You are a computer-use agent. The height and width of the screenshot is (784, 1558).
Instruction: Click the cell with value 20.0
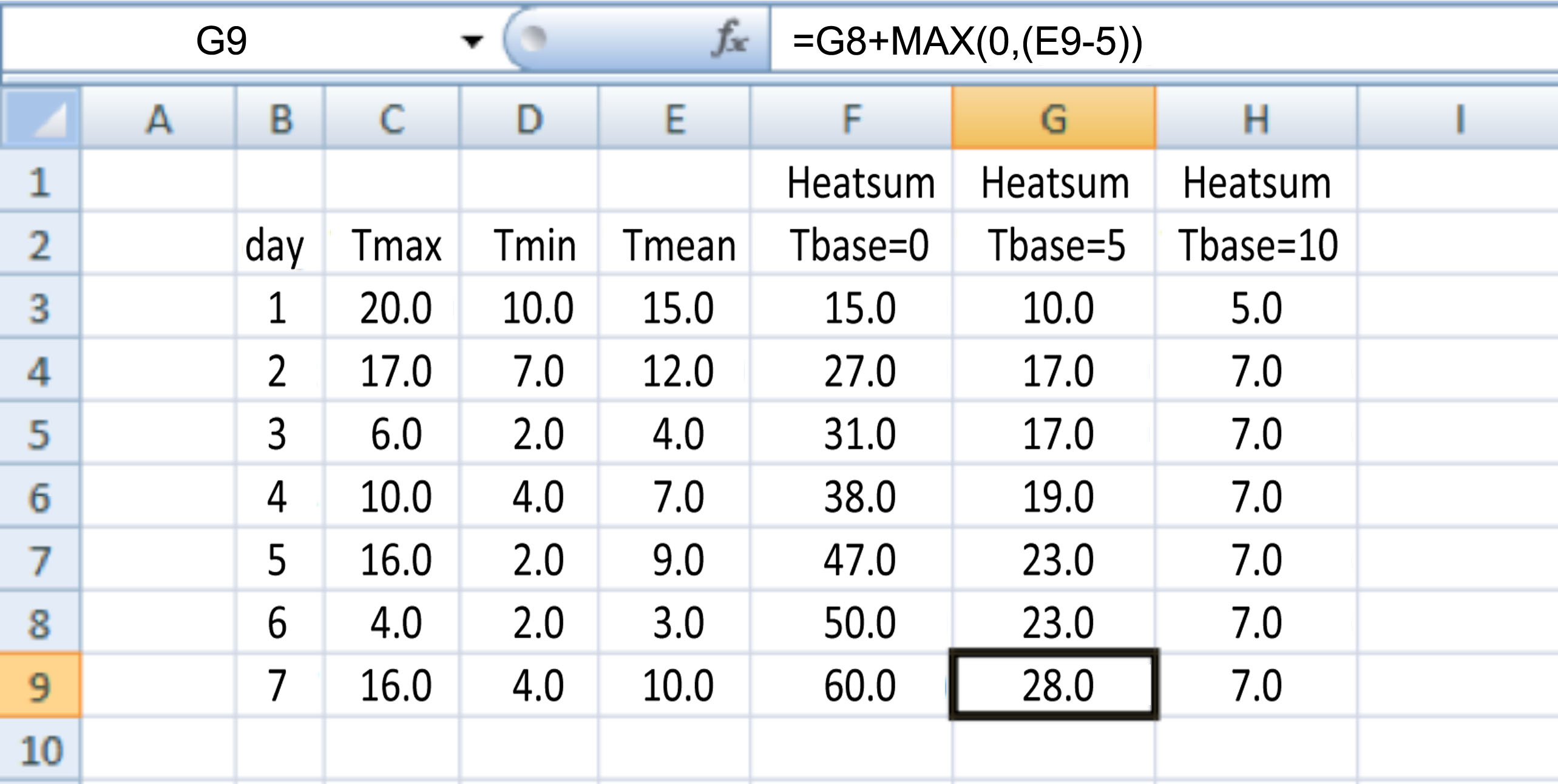click(395, 308)
